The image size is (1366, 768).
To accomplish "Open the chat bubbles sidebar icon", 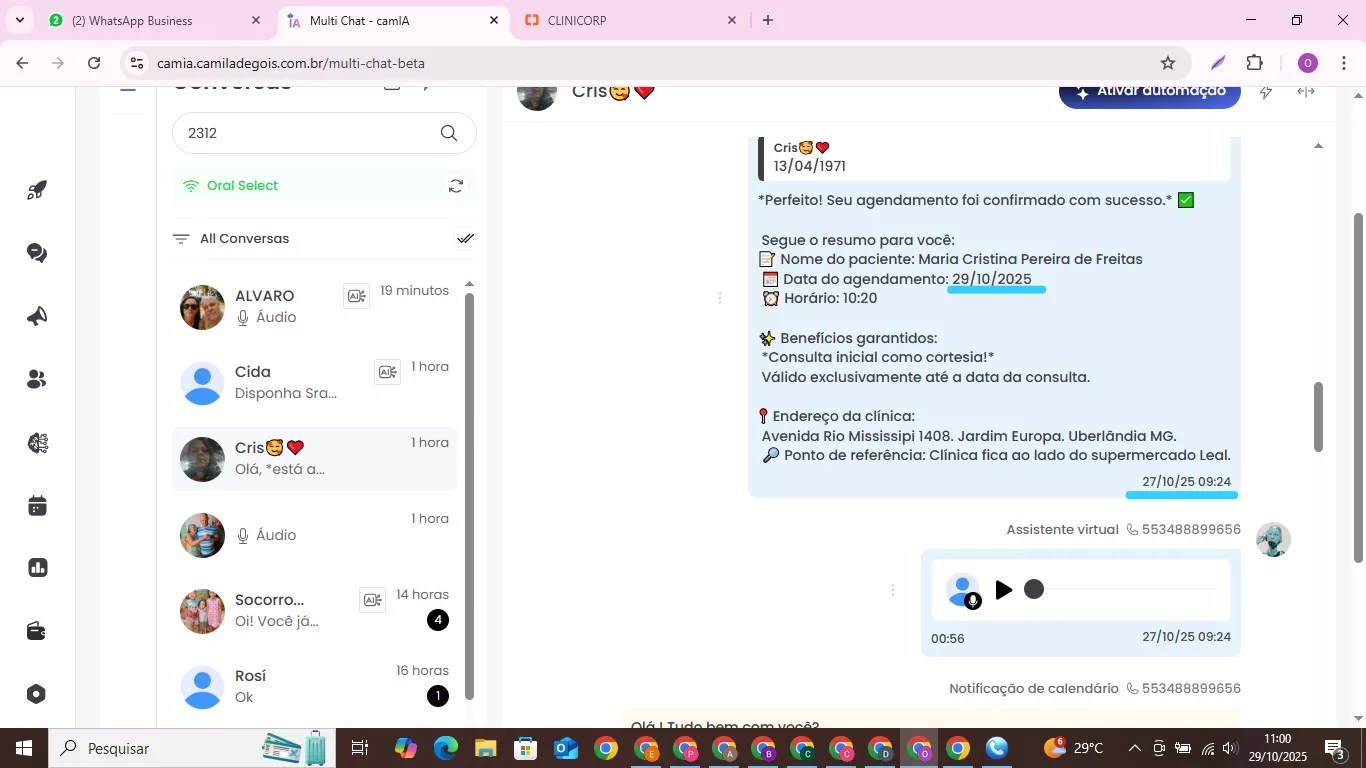I will click(37, 253).
